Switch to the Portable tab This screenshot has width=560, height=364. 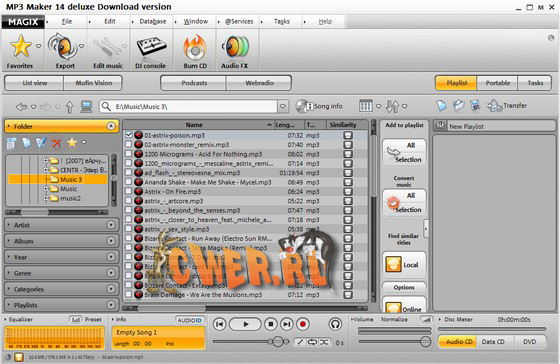498,83
